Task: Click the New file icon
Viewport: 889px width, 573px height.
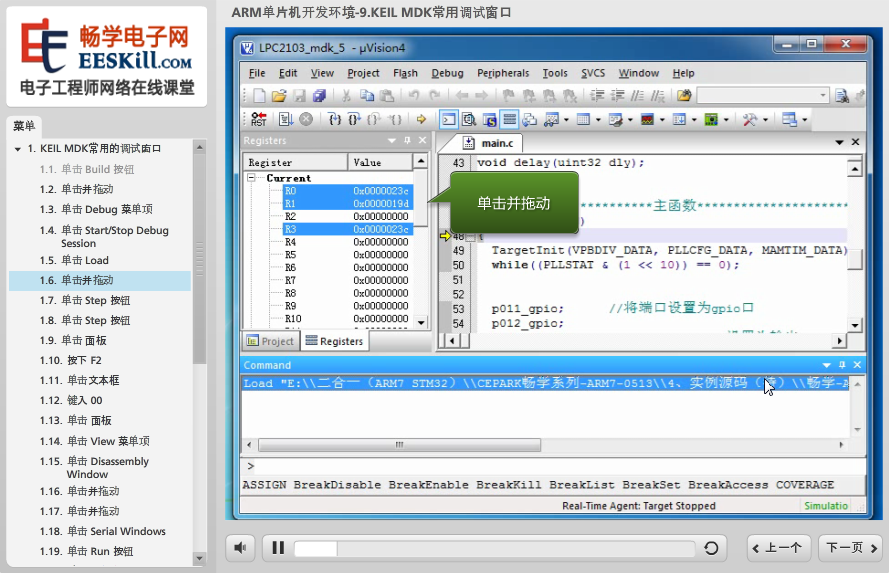Action: [x=259, y=96]
